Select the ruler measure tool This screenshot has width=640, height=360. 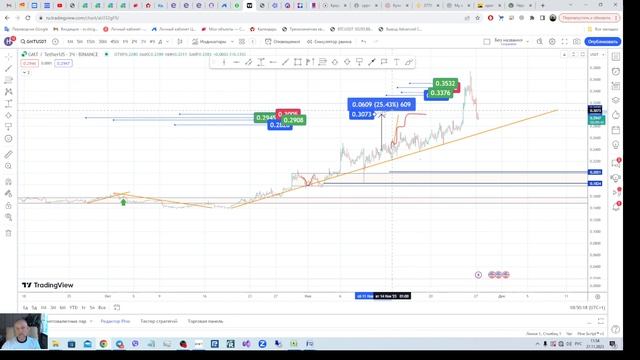click(x=8, y=154)
